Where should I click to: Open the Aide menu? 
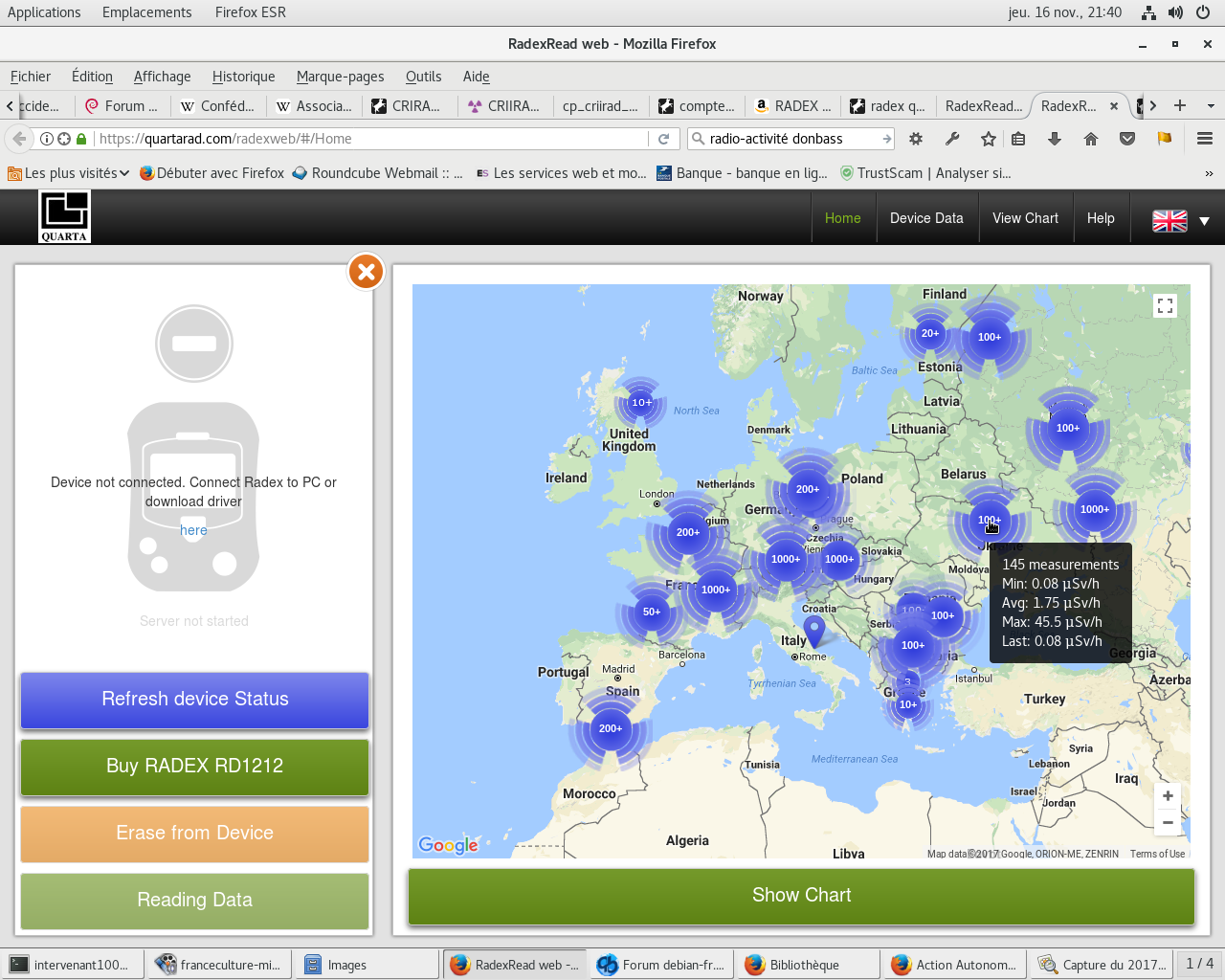(476, 77)
